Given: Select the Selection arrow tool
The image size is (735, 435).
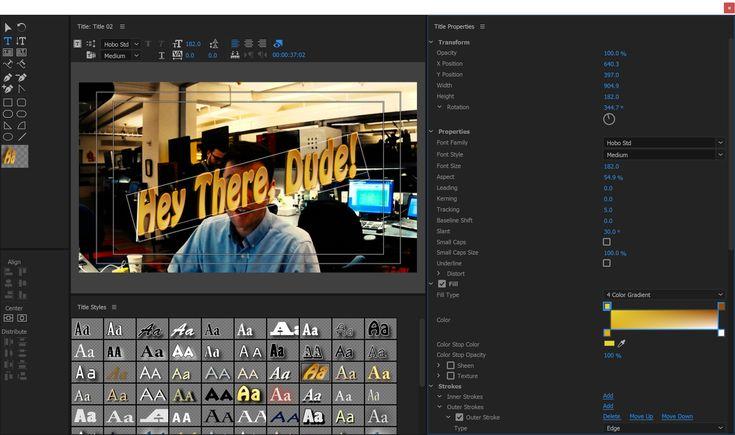Looking at the screenshot, I should coord(8,28).
